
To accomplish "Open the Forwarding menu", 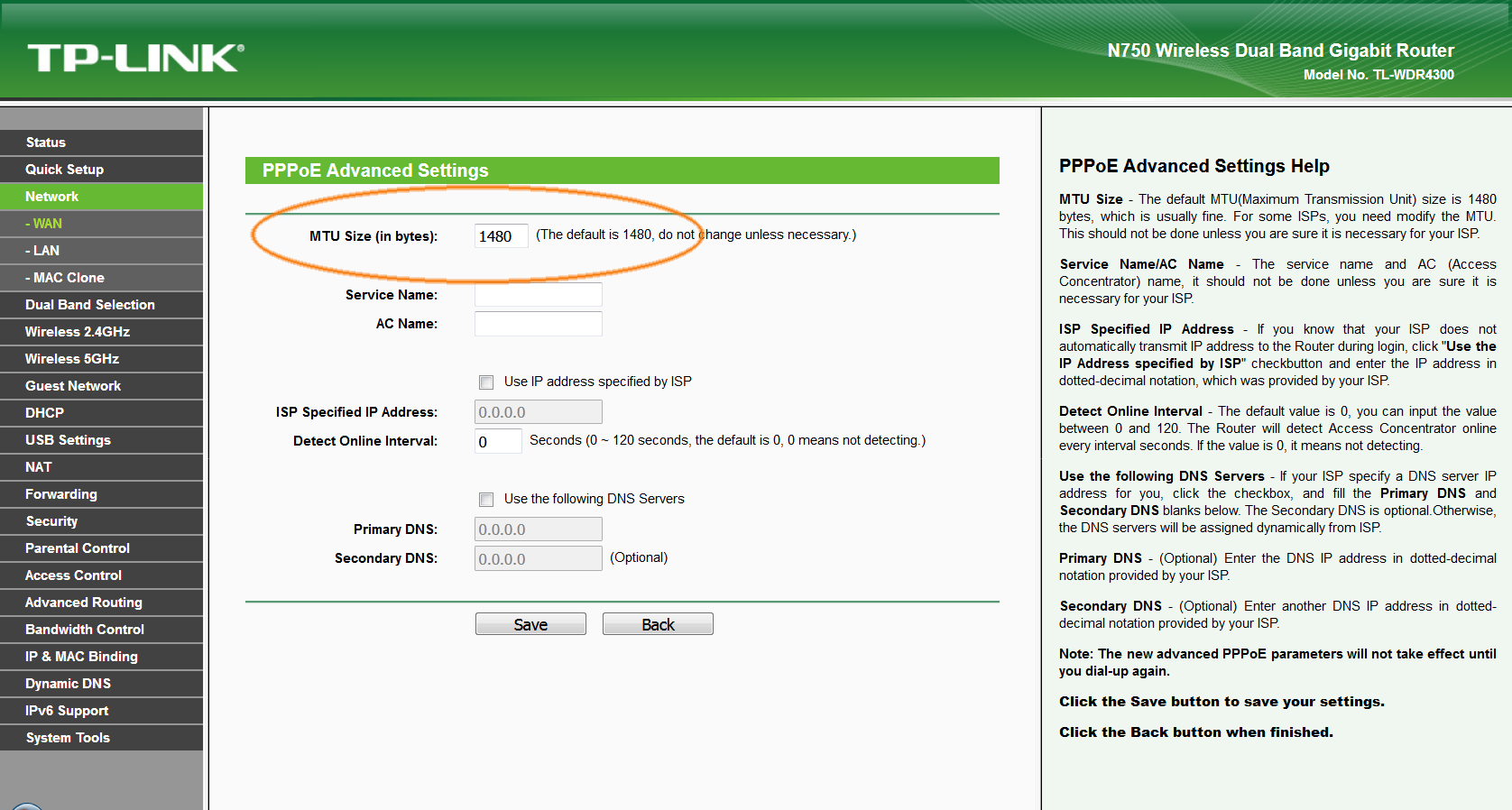I will tap(101, 494).
